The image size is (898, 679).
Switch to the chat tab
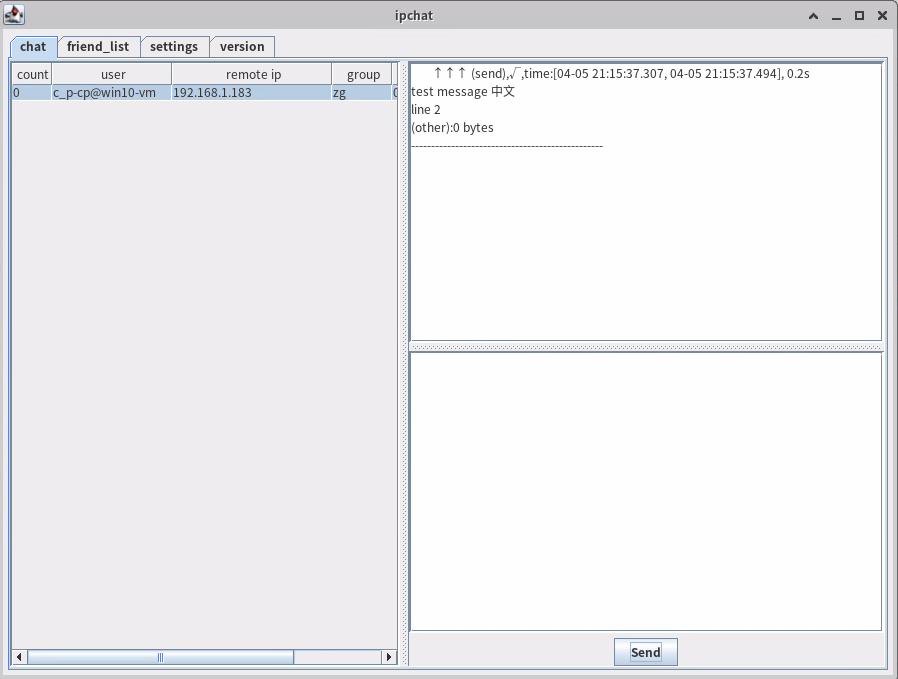[33, 47]
